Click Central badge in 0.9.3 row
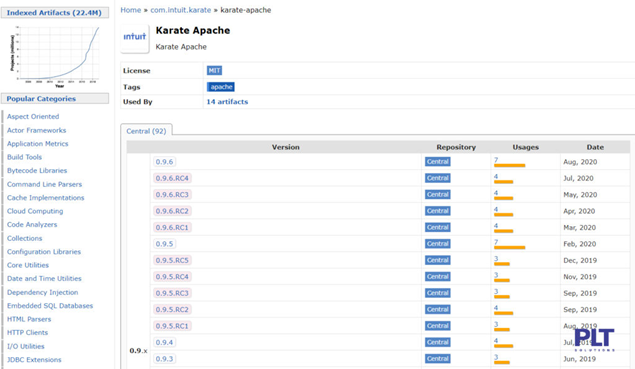Image resolution: width=635 pixels, height=369 pixels. pyautogui.click(x=437, y=358)
